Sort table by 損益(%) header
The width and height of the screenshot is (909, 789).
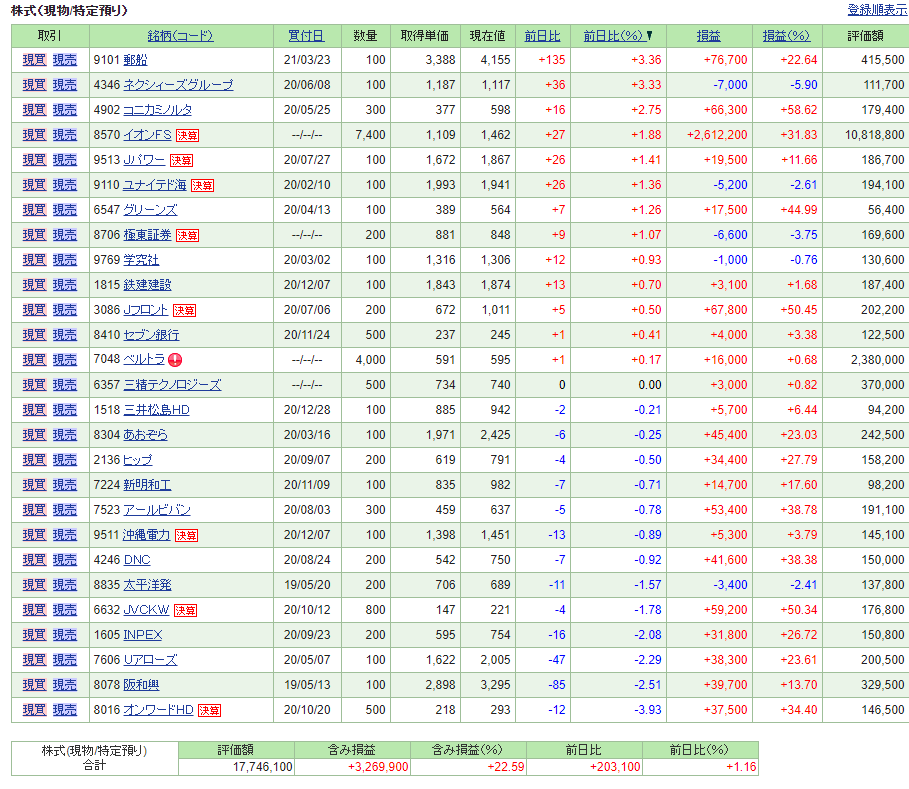[786, 36]
